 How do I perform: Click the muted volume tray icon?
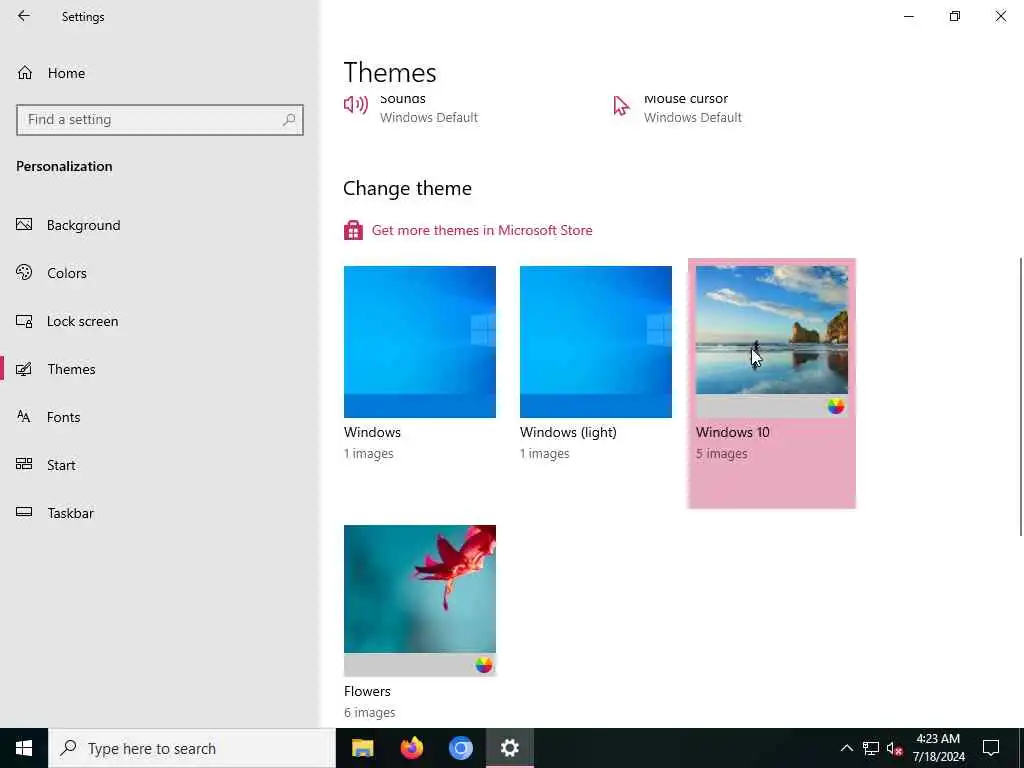(x=895, y=748)
